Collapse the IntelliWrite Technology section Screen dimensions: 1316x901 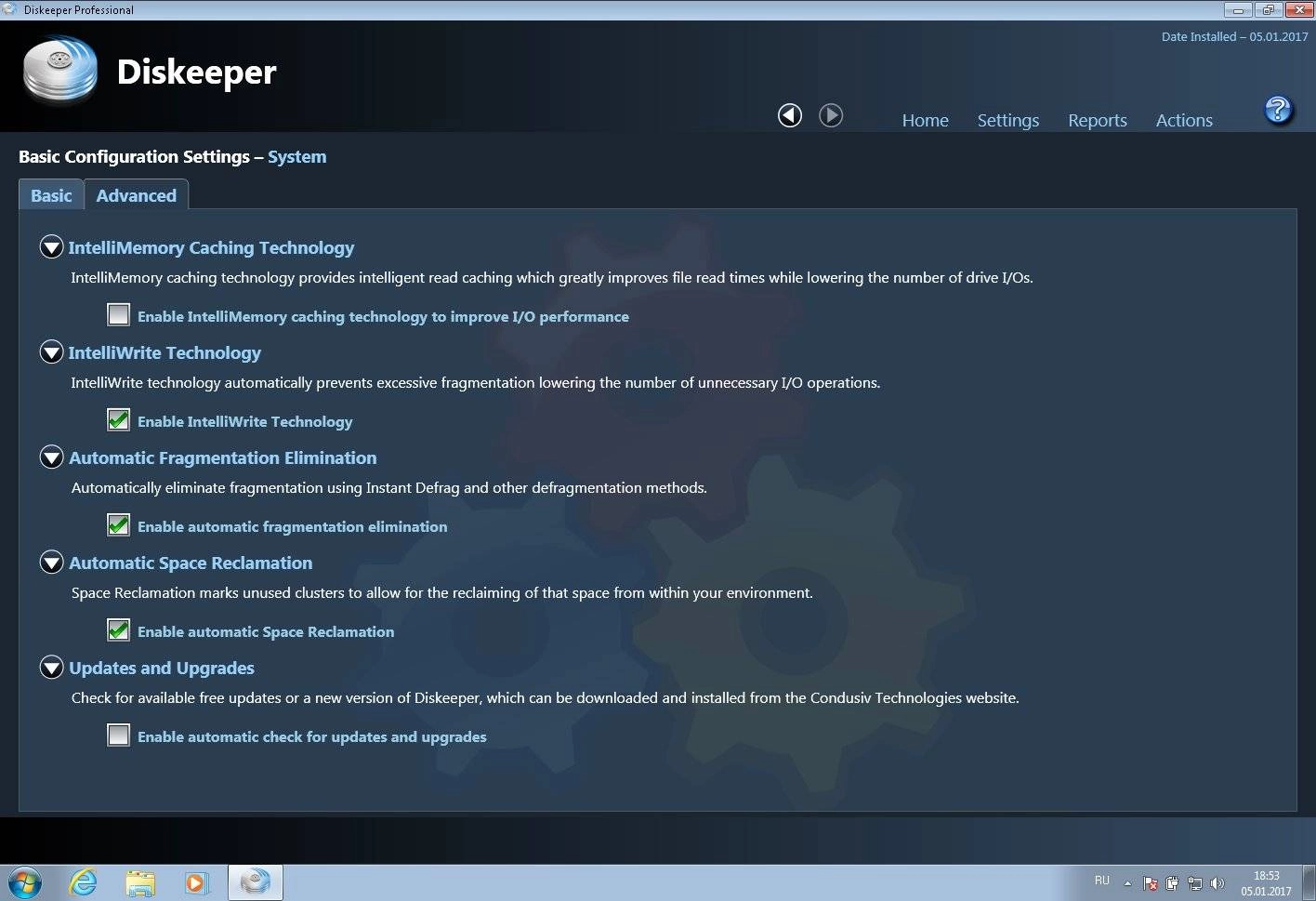click(51, 352)
